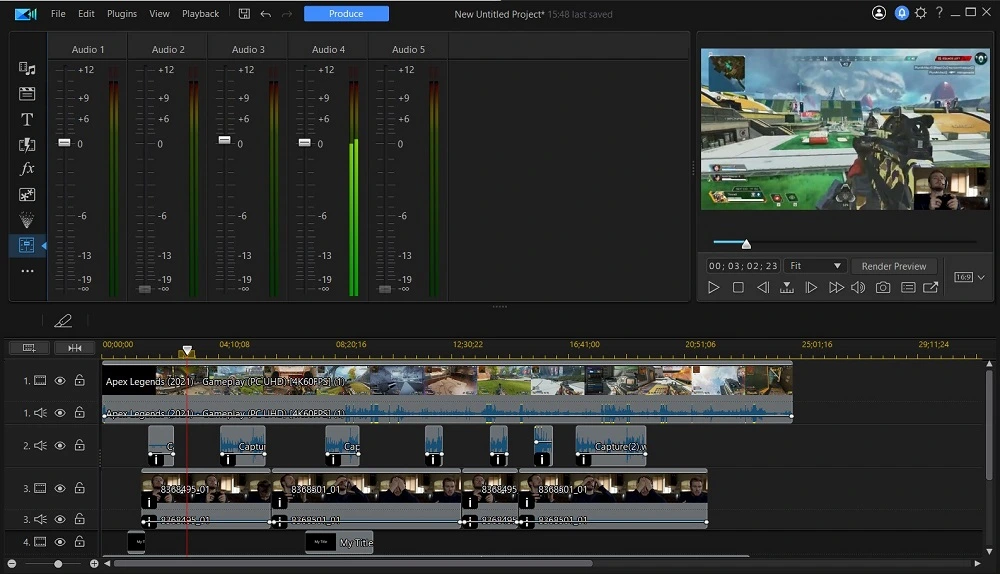Open the Fit preview zoom dropdown
1000x574 pixels.
[x=815, y=266]
